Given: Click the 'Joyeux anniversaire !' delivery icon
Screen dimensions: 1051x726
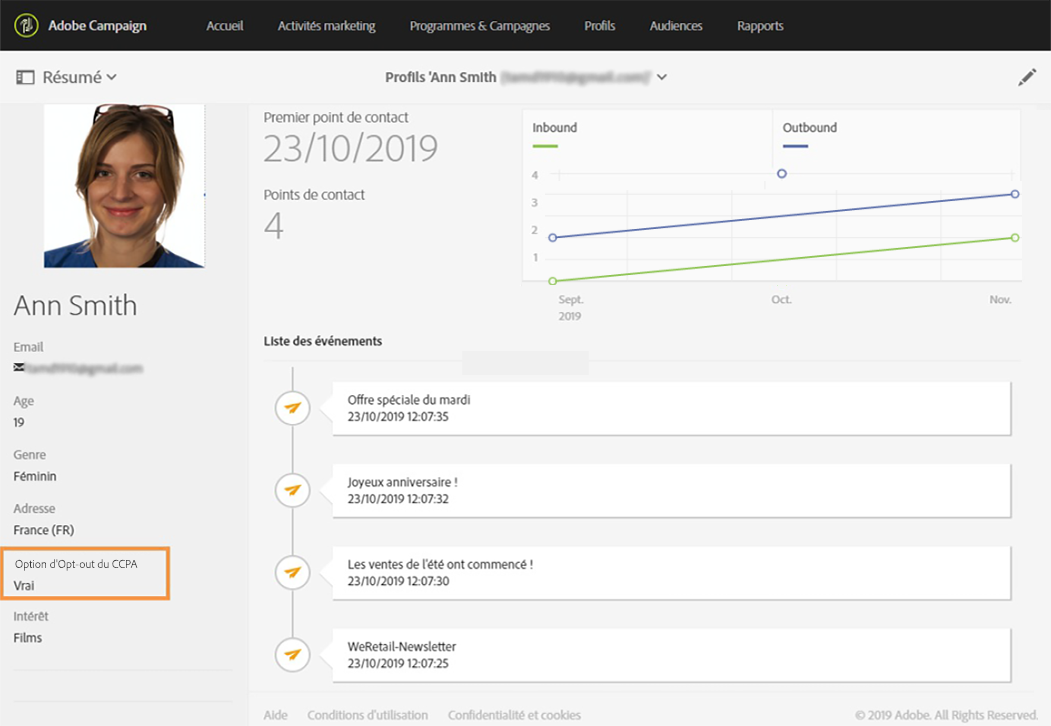Looking at the screenshot, I should pyautogui.click(x=292, y=490).
